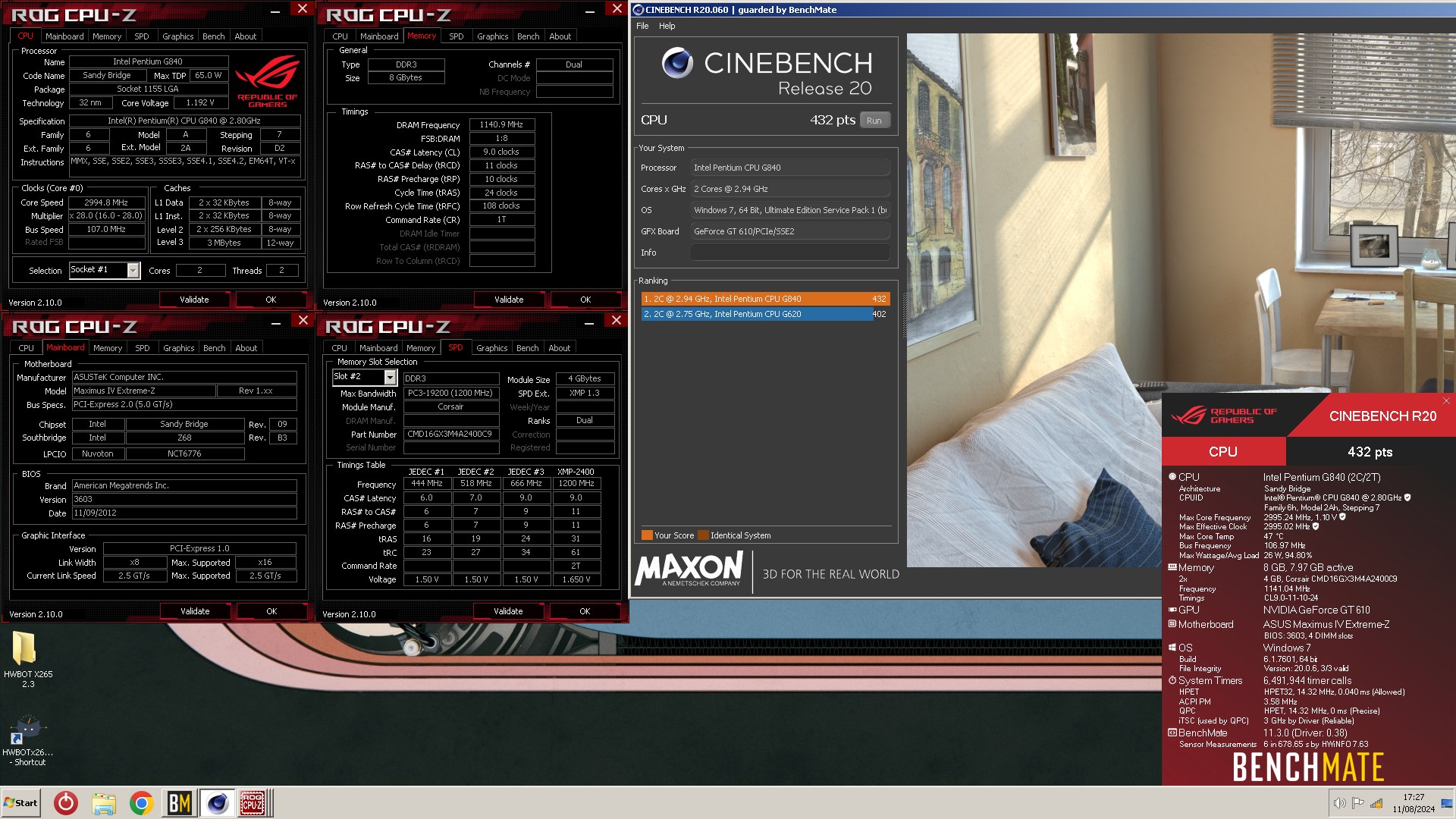Viewport: 1456px width, 819px height.
Task: Click the Memory icon in the BenchMate panel
Action: (1172, 567)
